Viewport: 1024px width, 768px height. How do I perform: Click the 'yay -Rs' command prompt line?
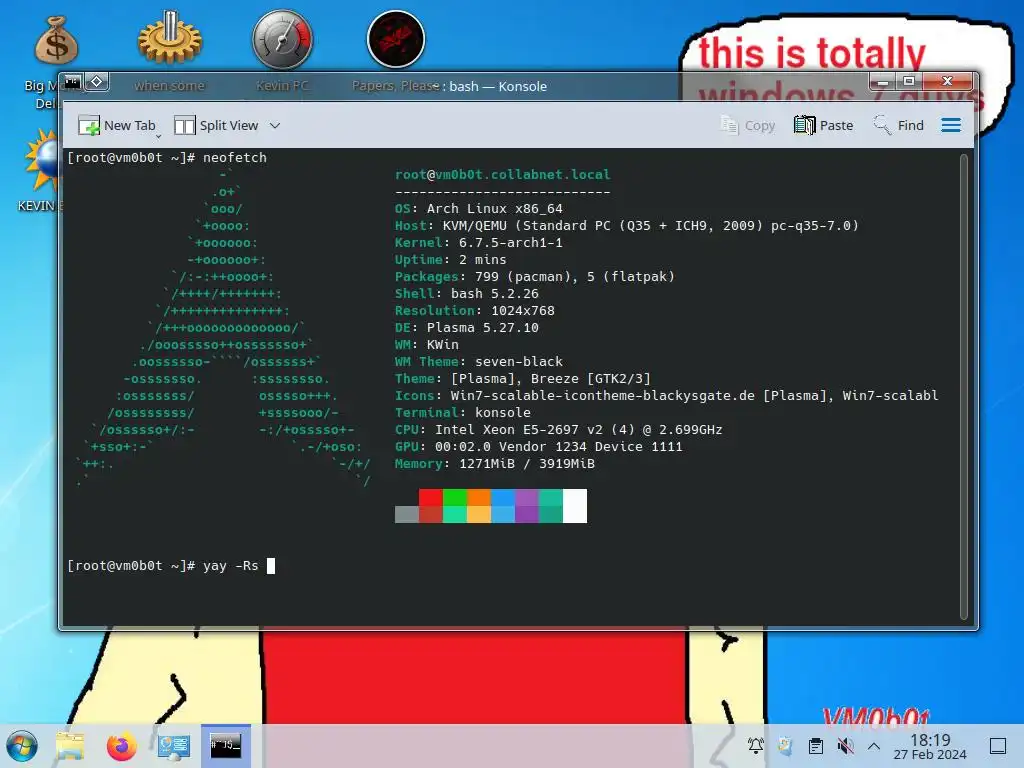(171, 566)
